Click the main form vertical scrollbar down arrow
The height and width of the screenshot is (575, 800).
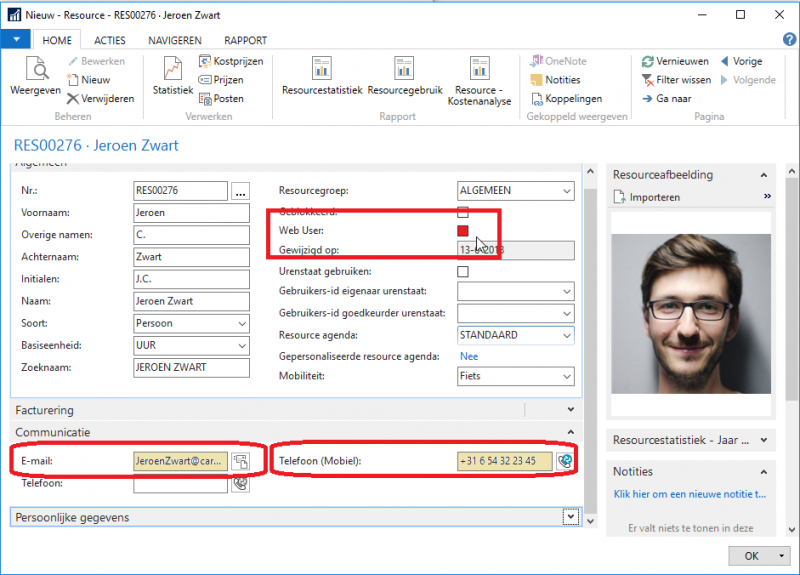click(590, 521)
